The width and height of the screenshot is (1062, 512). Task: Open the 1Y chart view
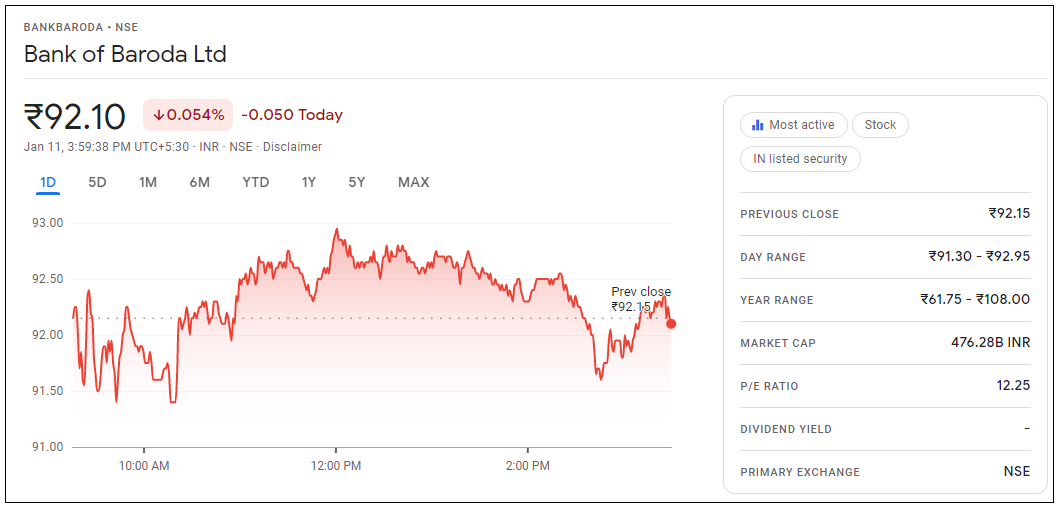tap(309, 182)
